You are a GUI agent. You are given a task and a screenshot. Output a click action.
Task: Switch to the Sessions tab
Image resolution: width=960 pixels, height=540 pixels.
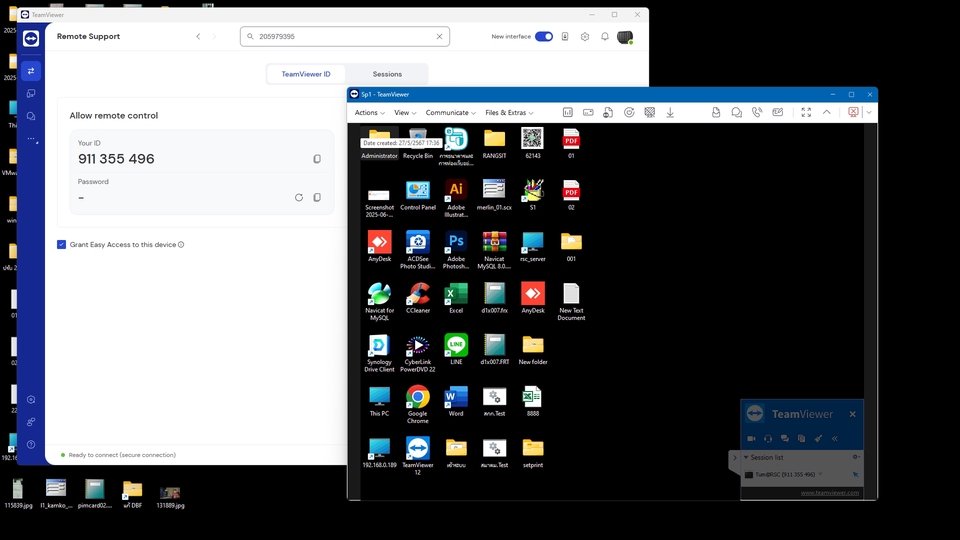387,74
